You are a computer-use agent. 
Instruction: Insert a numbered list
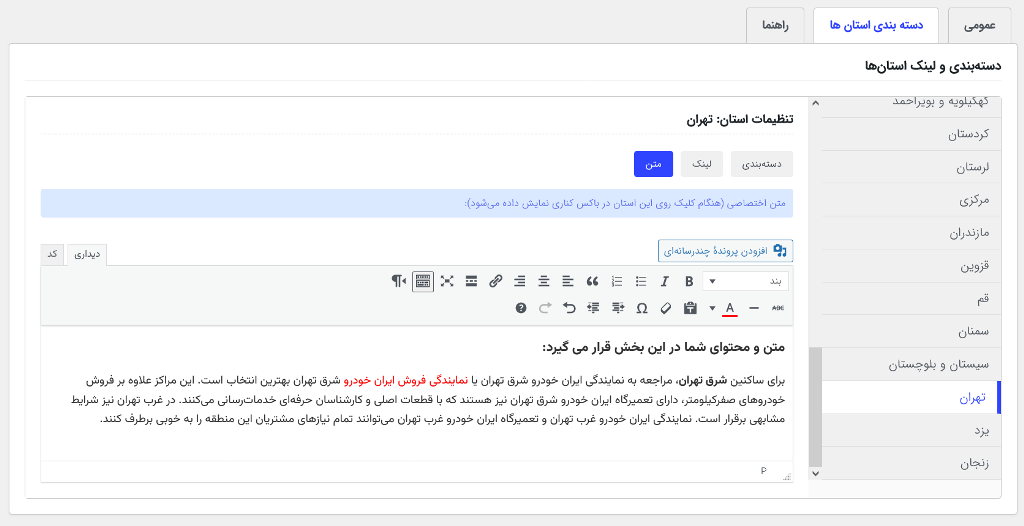tap(617, 282)
